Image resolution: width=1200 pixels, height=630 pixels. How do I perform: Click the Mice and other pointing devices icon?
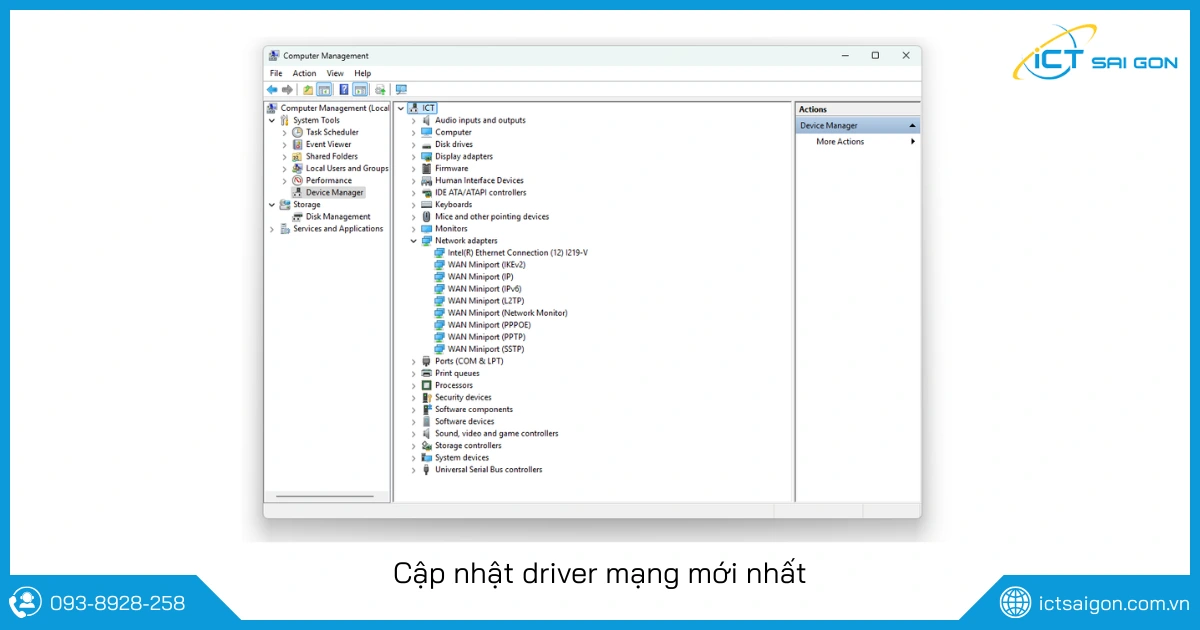(426, 216)
